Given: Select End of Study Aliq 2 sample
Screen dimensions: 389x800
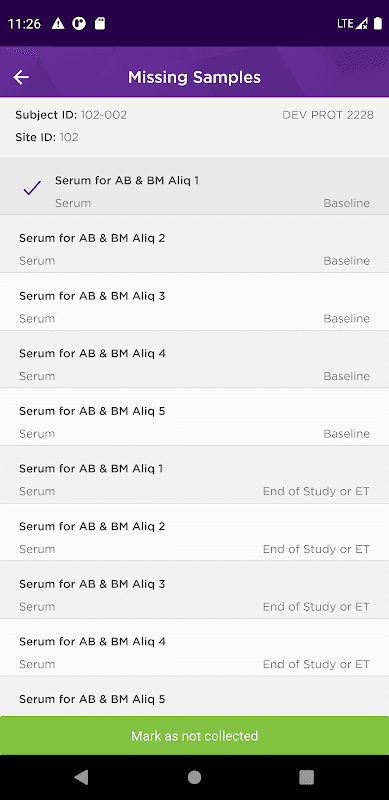Looking at the screenshot, I should (x=194, y=532).
